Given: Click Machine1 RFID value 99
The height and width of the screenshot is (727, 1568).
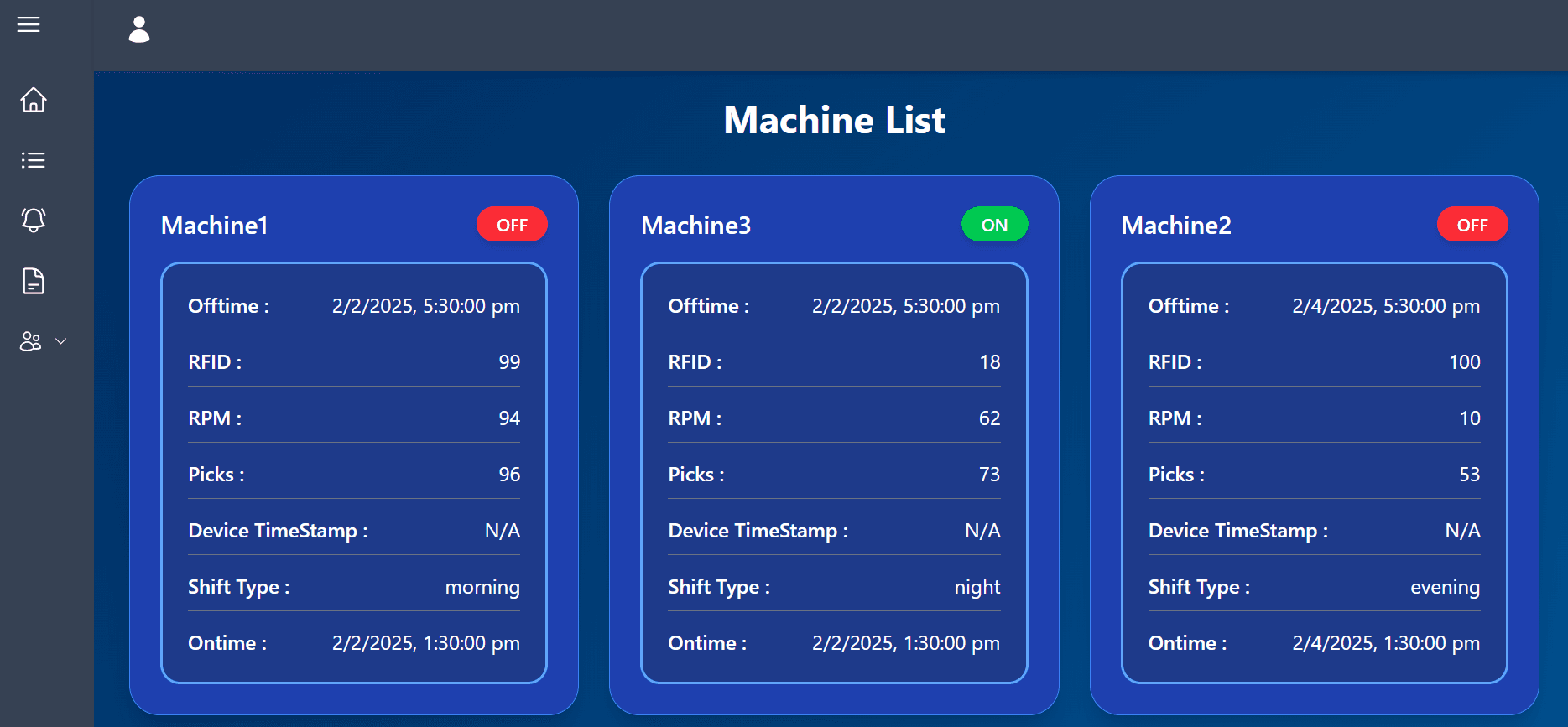Looking at the screenshot, I should [509, 362].
